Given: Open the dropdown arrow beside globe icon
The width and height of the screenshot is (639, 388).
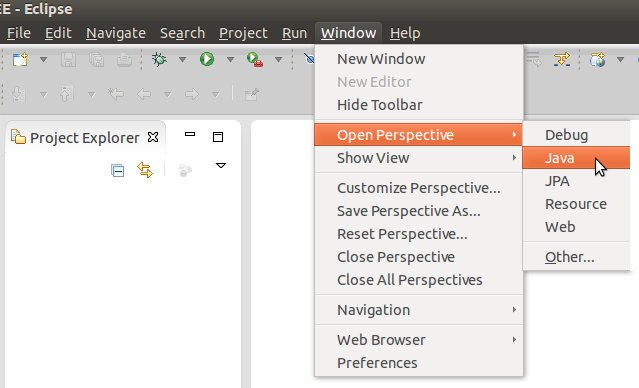Looking at the screenshot, I should tap(620, 60).
